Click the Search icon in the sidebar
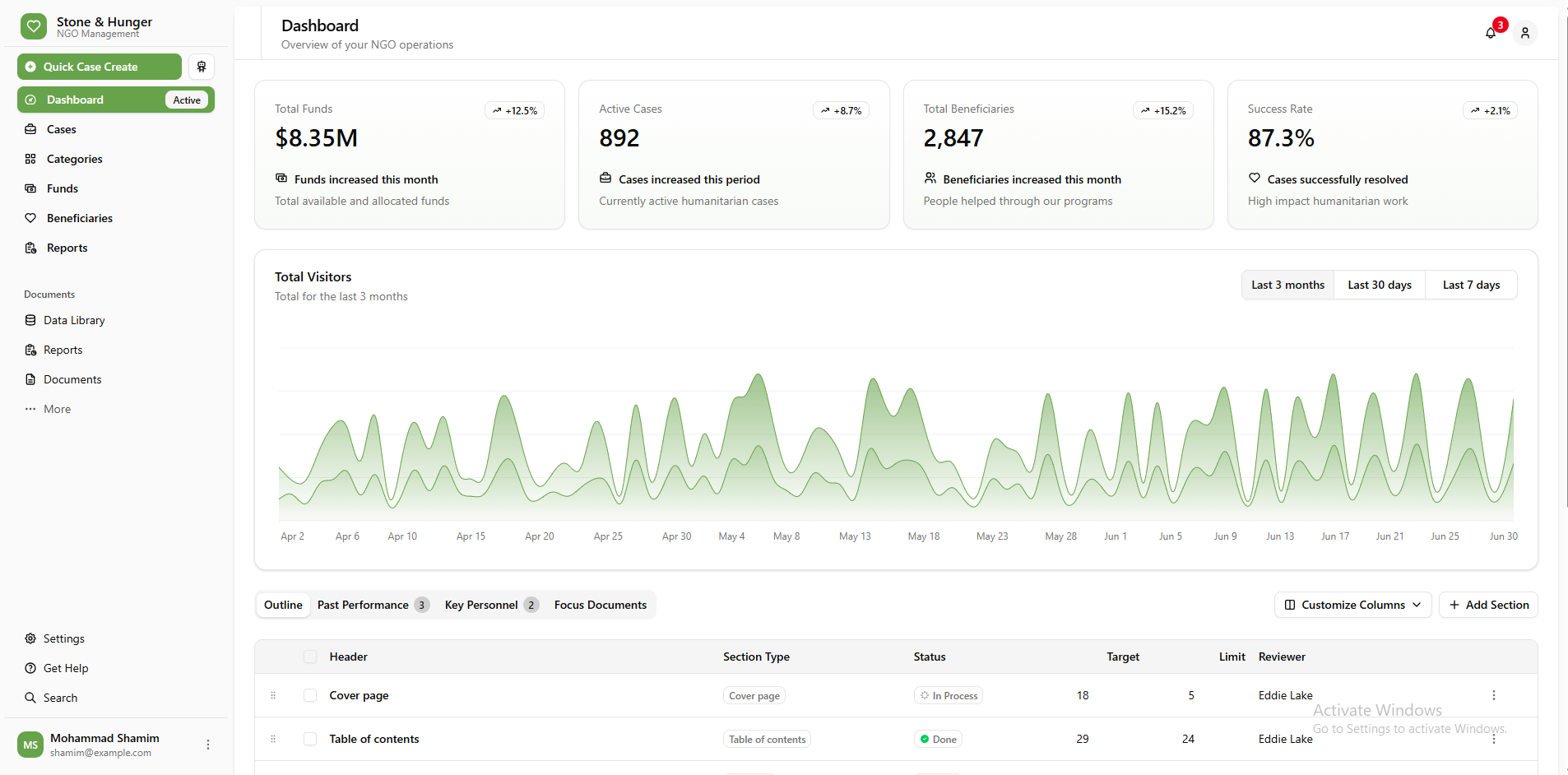The image size is (1568, 775). pyautogui.click(x=30, y=698)
